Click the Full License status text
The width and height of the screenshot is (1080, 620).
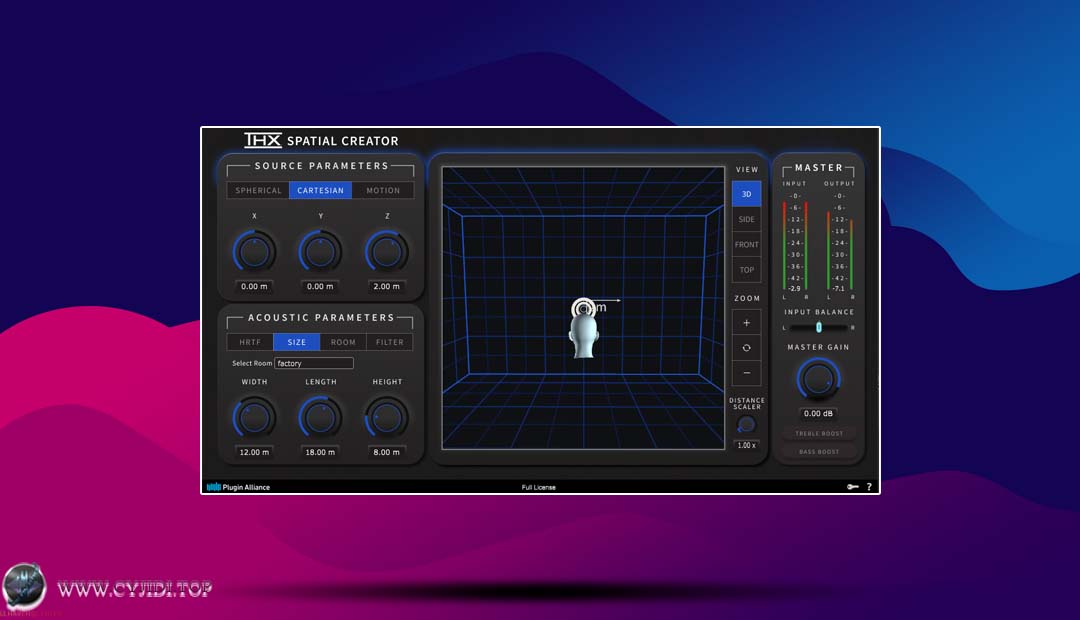[539, 487]
